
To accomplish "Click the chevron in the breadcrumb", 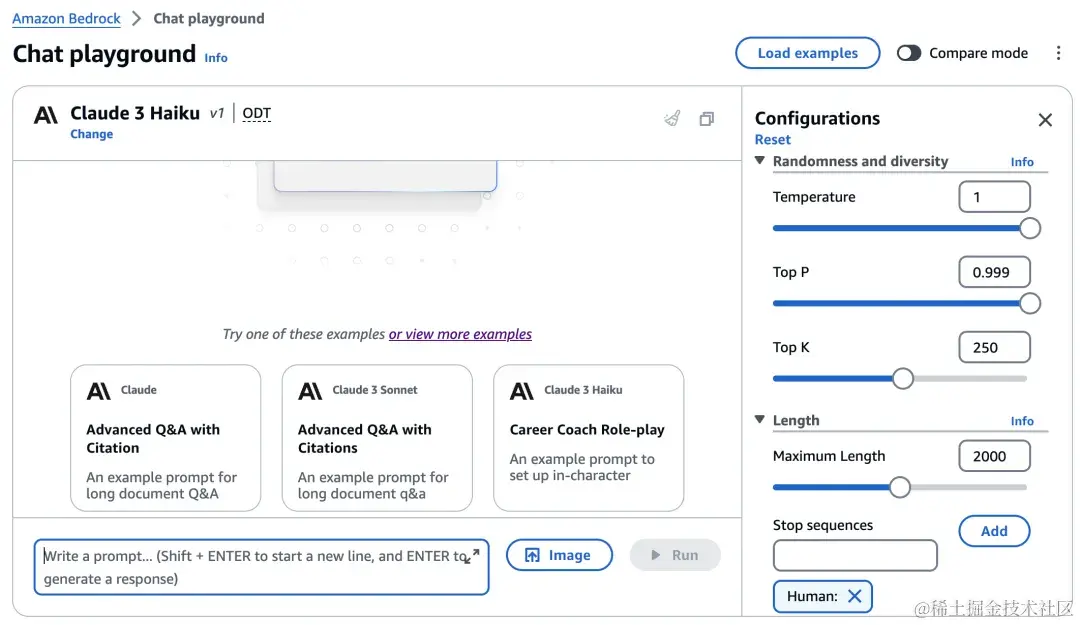I will pos(137,19).
